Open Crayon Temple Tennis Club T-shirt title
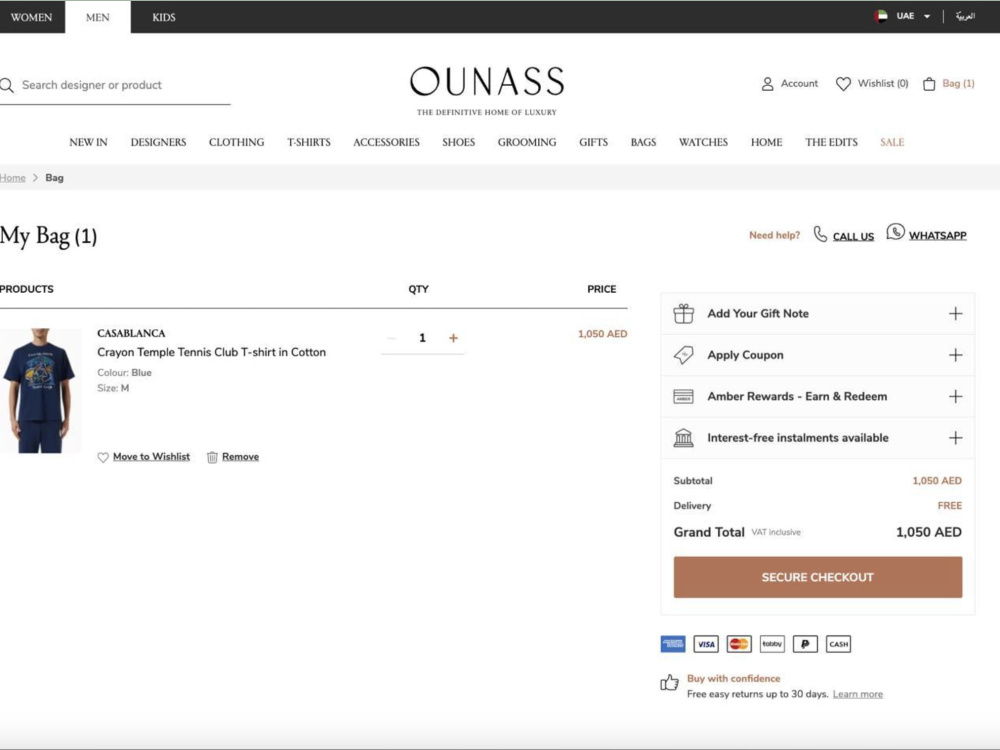 pos(211,352)
